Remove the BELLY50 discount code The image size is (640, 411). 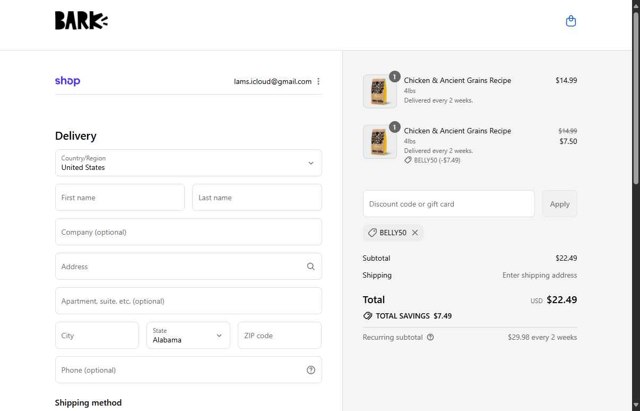tap(415, 233)
